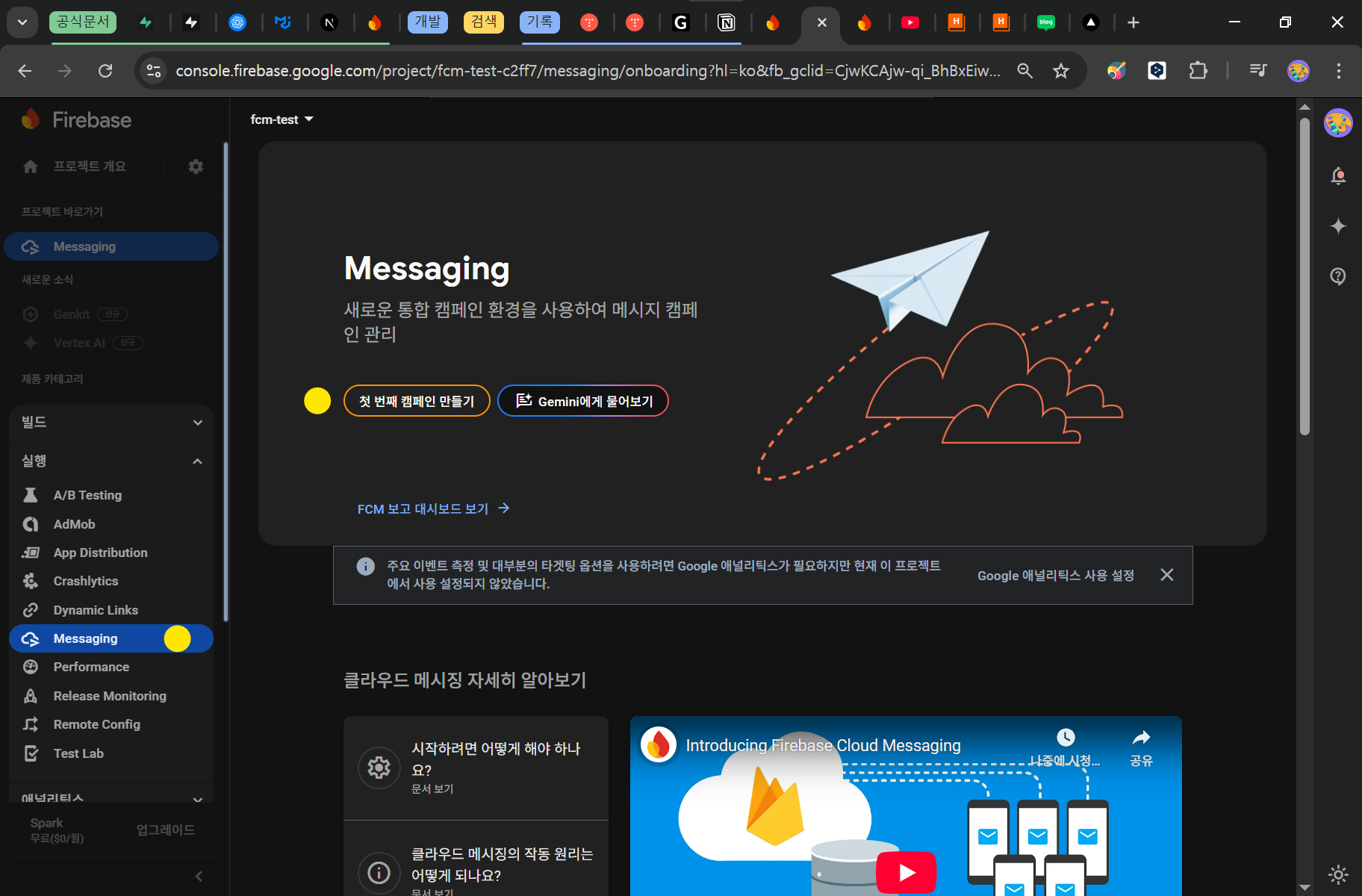Viewport: 1362px width, 896px height.
Task: Click 업그레이드 plan button
Action: click(166, 830)
